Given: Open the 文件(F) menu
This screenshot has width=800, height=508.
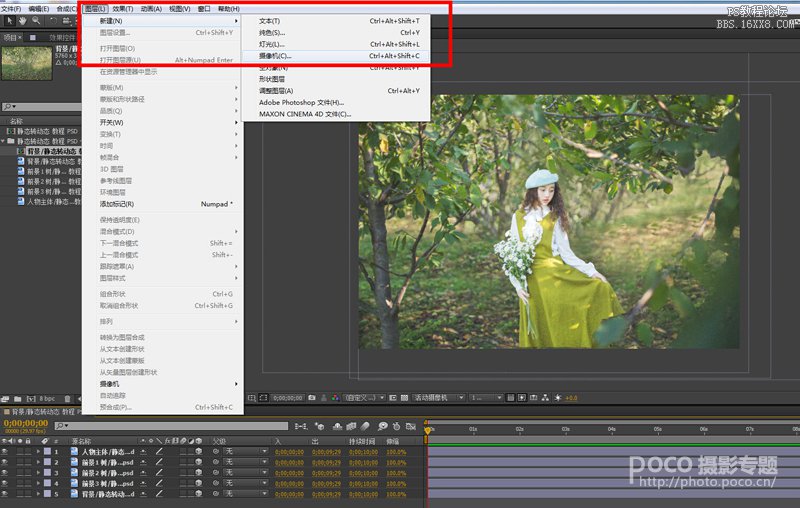Looking at the screenshot, I should click(x=11, y=9).
